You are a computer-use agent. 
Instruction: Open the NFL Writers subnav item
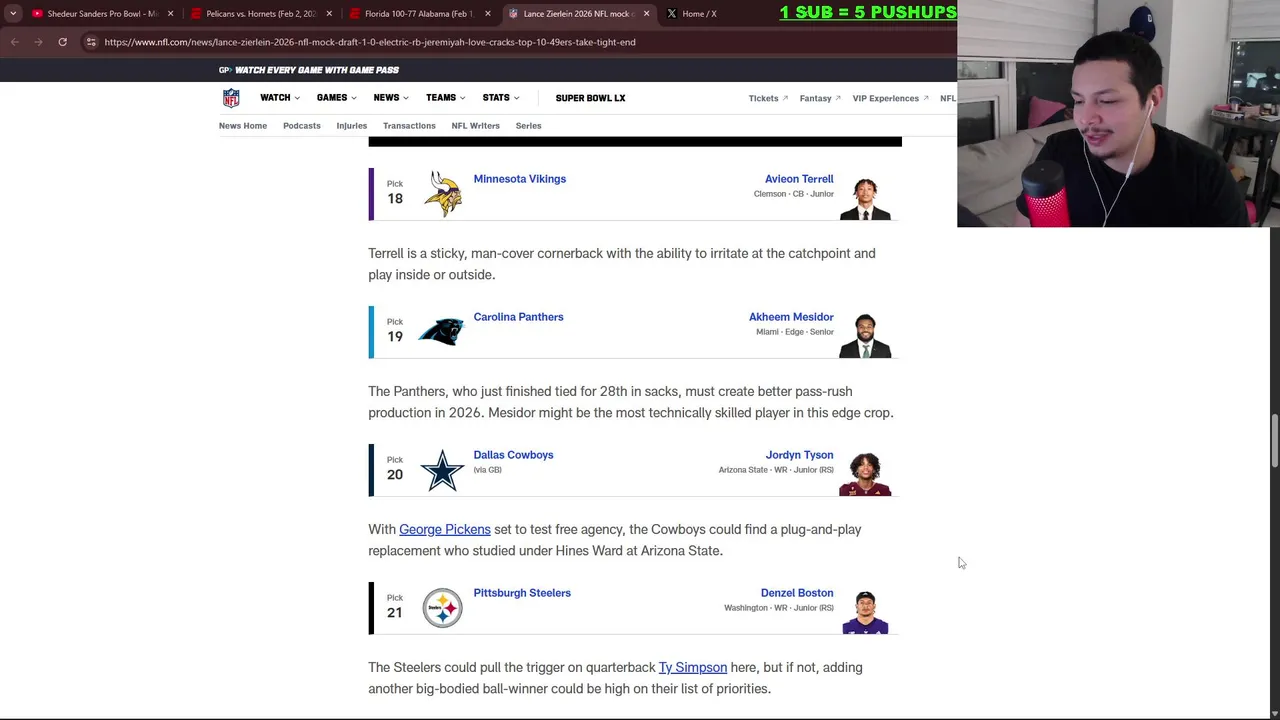coord(475,126)
